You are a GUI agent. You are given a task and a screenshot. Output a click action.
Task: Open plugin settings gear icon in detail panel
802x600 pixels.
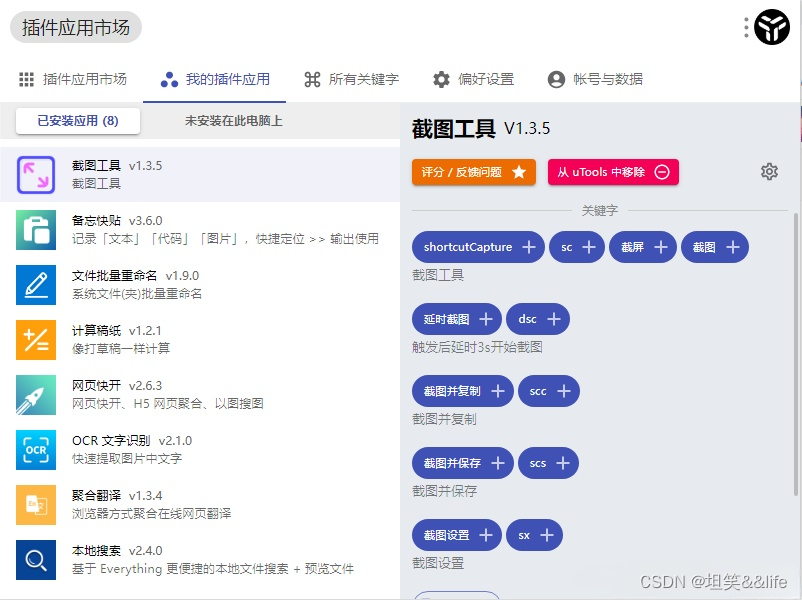pos(769,172)
